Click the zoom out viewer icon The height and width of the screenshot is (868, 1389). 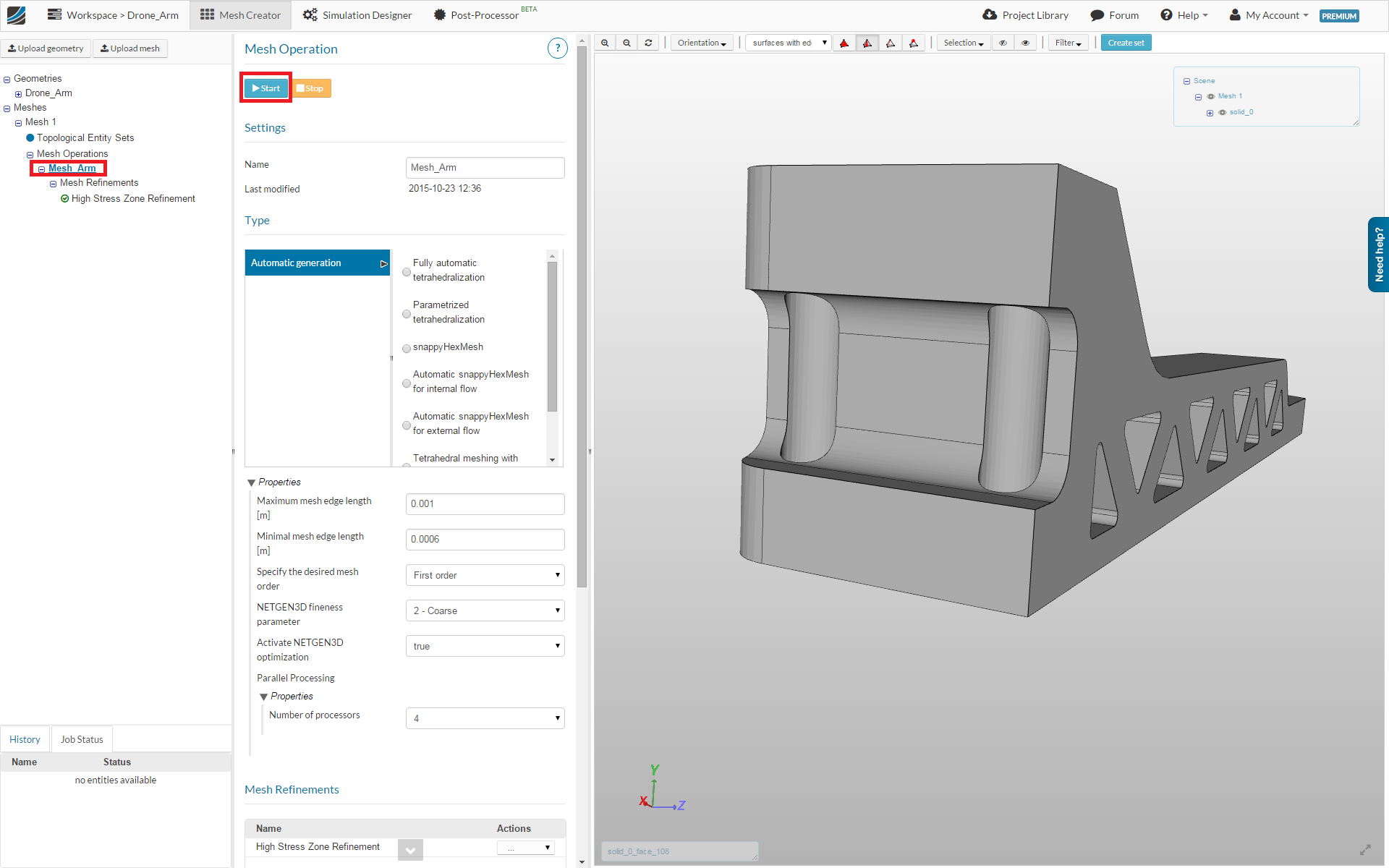[626, 43]
